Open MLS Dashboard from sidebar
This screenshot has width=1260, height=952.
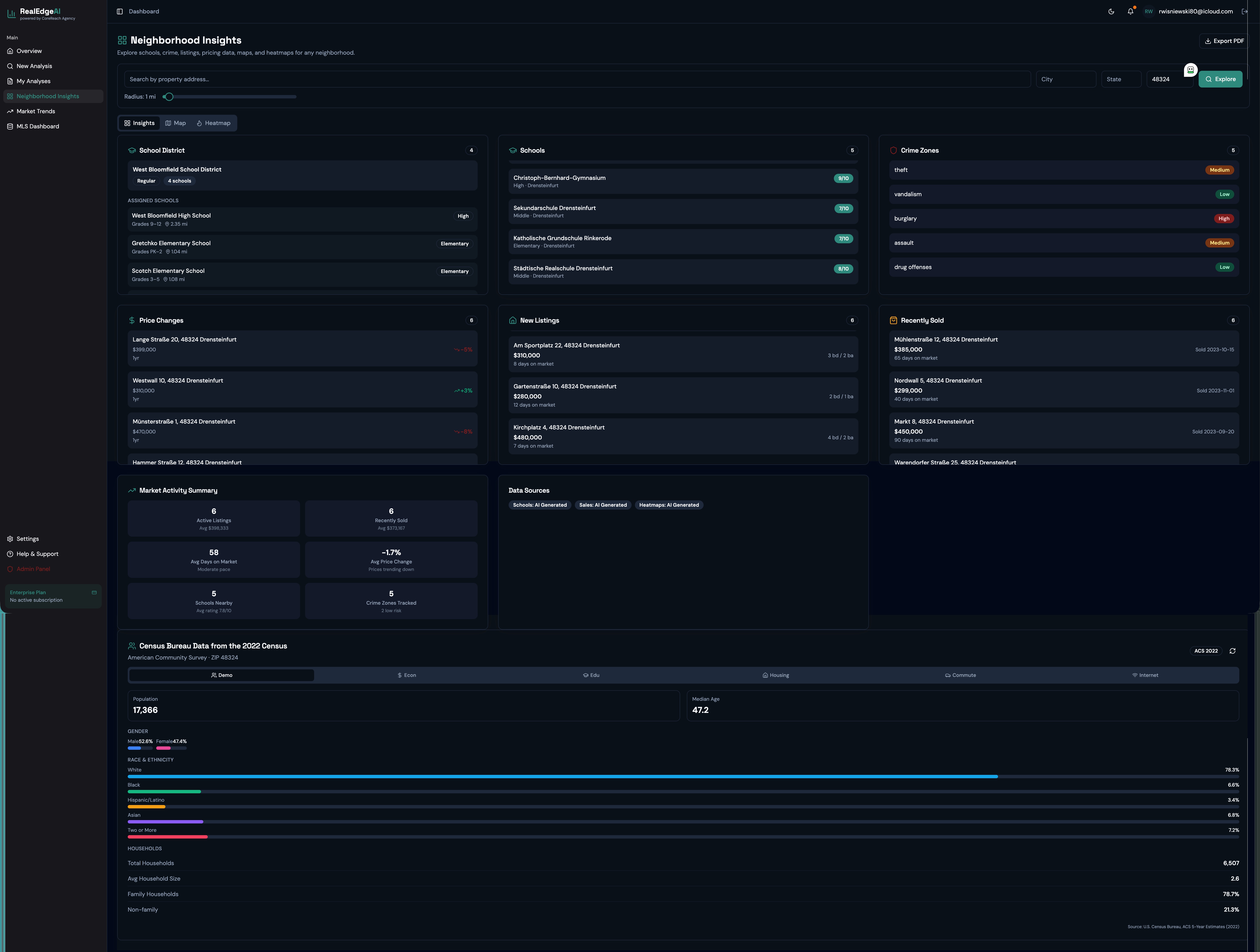click(38, 126)
